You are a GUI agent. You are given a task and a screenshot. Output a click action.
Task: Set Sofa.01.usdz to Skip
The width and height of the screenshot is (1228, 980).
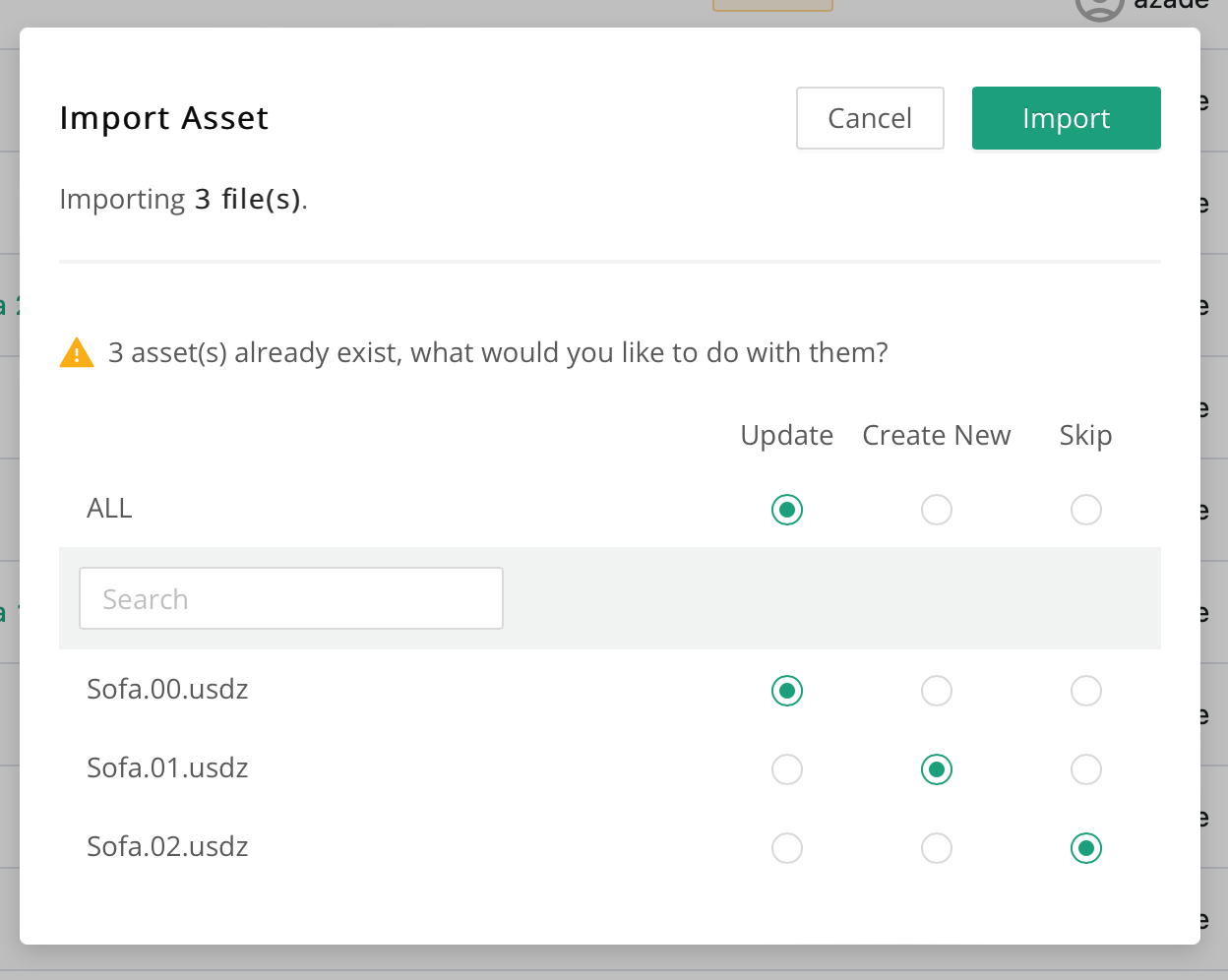[1086, 769]
